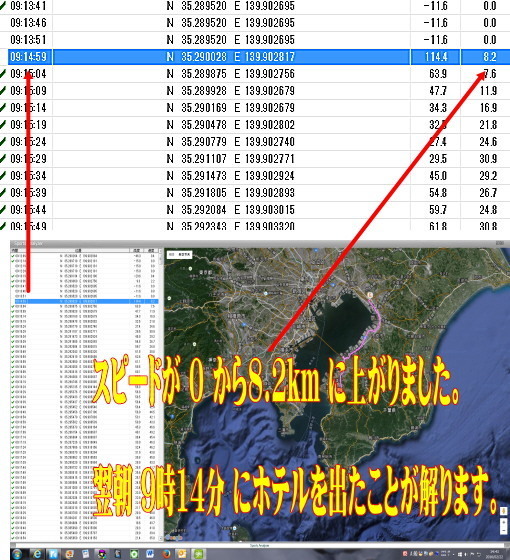Click coordinates N 35.290028 E 139.902817

(x=231, y=56)
